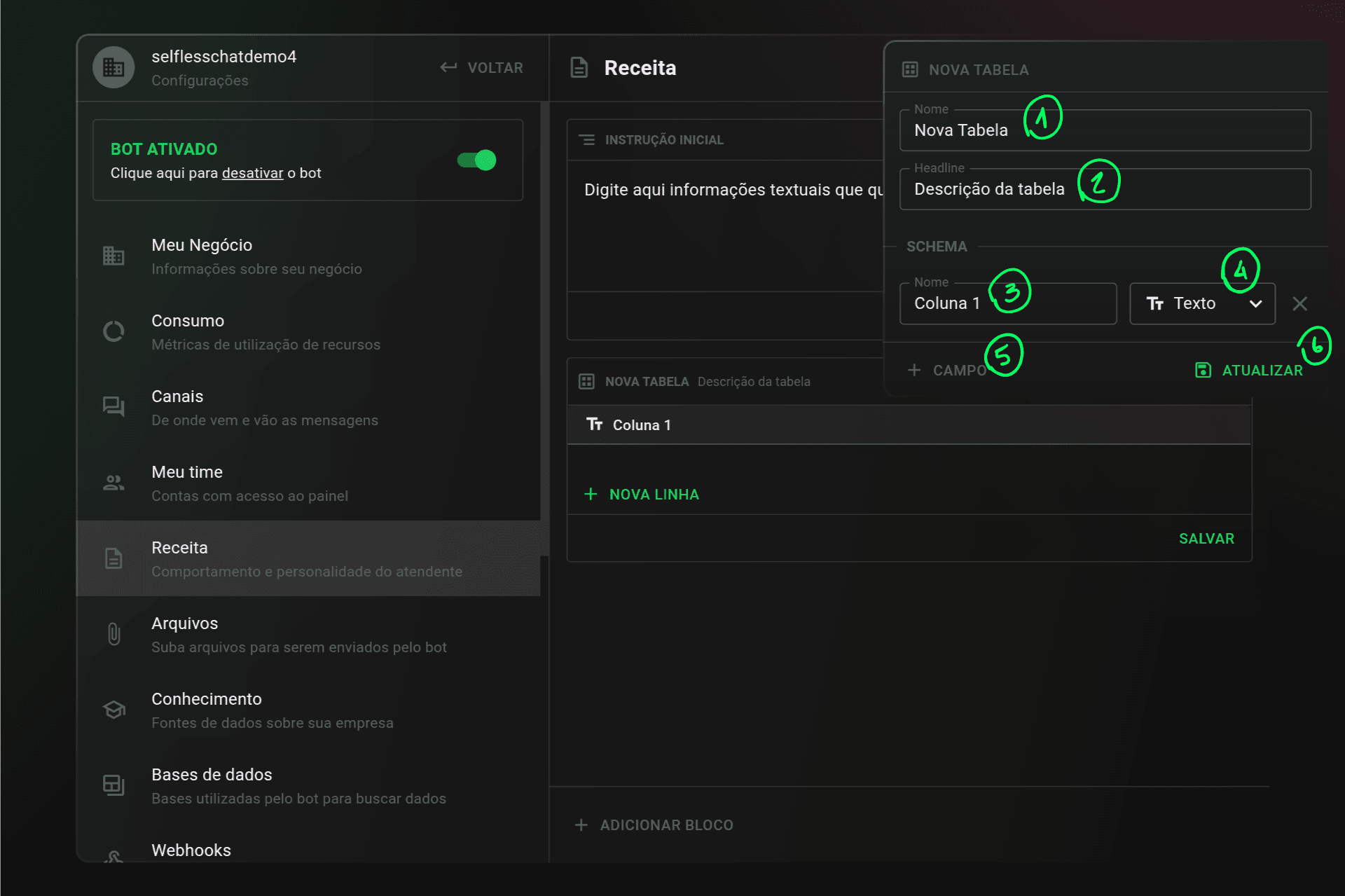The width and height of the screenshot is (1345, 896).
Task: Click the Meu Negócio building icon
Action: click(x=113, y=256)
